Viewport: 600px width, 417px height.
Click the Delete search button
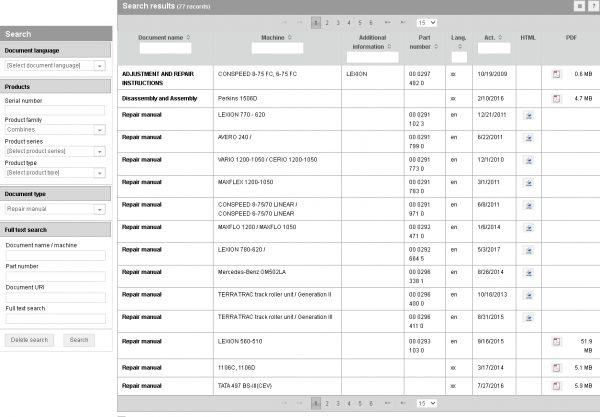[x=29, y=340]
